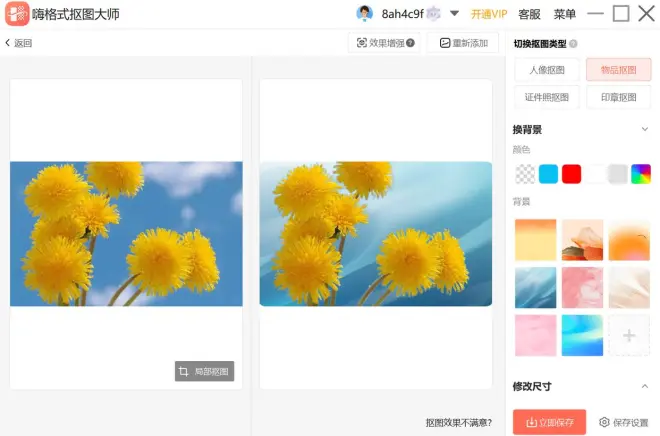Click the 立即保存 save now button
The width and height of the screenshot is (660, 436).
point(549,422)
